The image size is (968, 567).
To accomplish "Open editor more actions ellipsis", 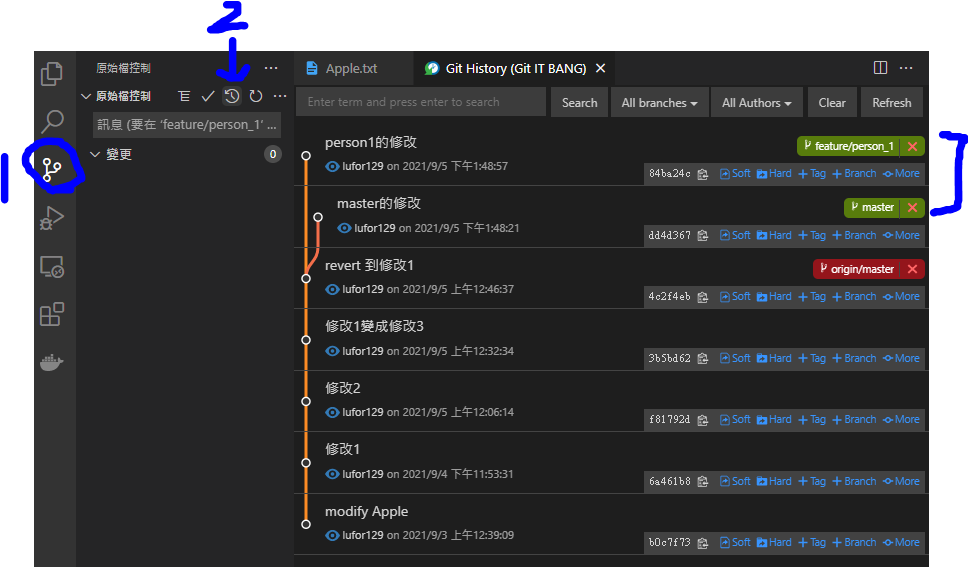I will 906,68.
